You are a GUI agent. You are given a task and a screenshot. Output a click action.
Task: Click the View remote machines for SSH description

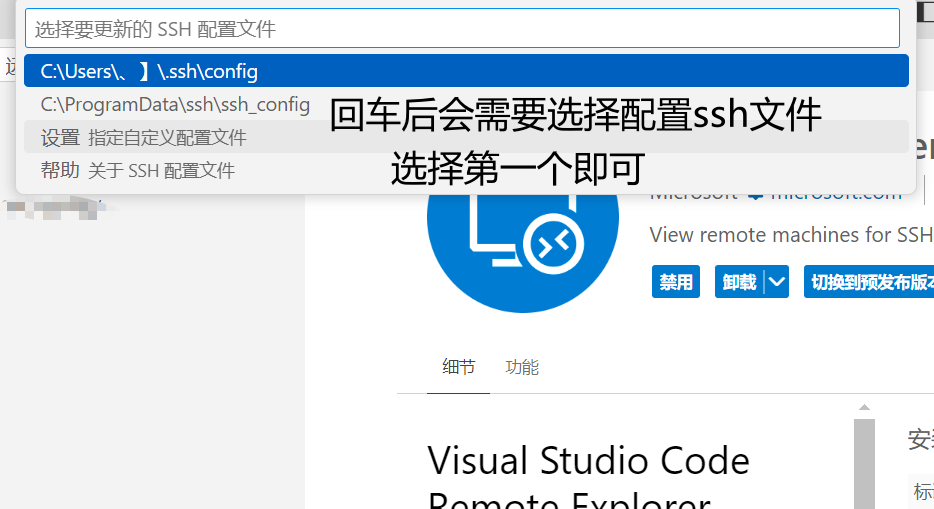(792, 235)
